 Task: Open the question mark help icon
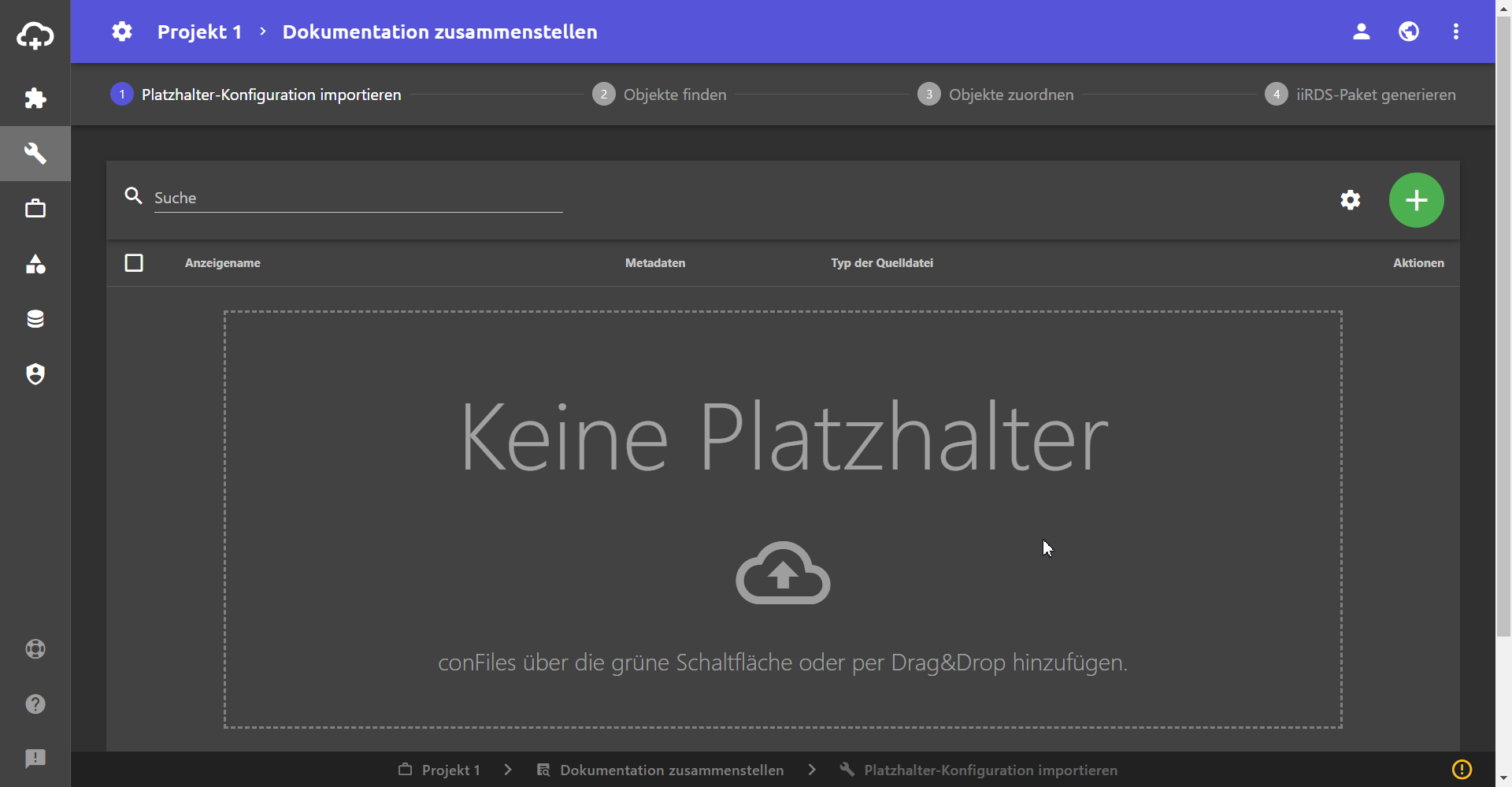[x=35, y=704]
